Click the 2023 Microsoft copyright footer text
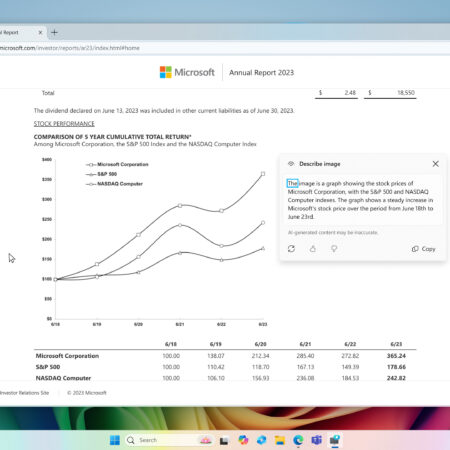The image size is (450, 450). tap(87, 393)
